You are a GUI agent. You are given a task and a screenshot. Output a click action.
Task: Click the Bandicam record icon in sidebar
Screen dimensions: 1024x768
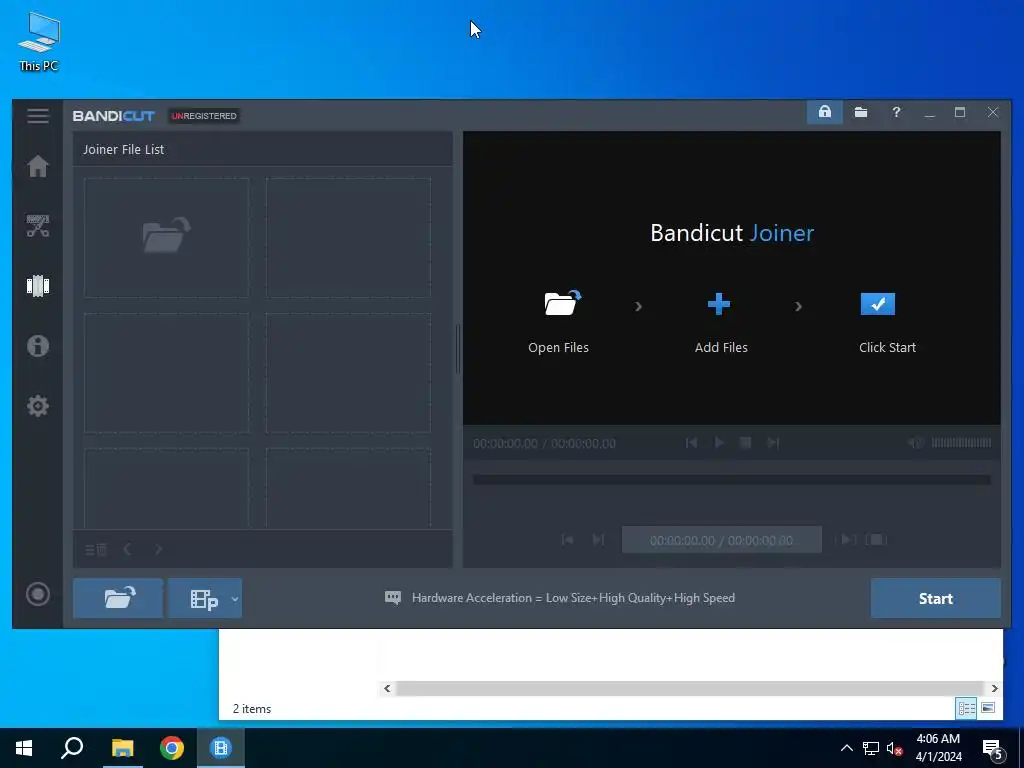coord(38,594)
